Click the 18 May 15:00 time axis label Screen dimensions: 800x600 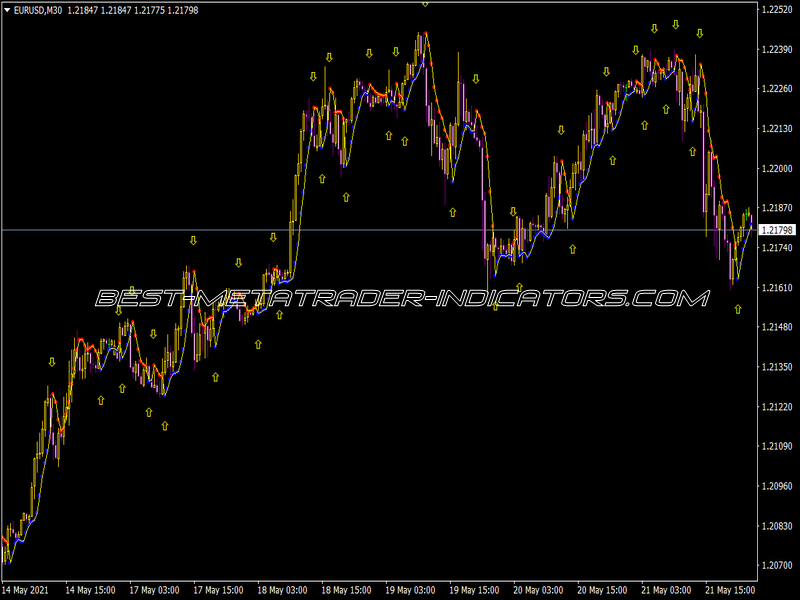[346, 590]
